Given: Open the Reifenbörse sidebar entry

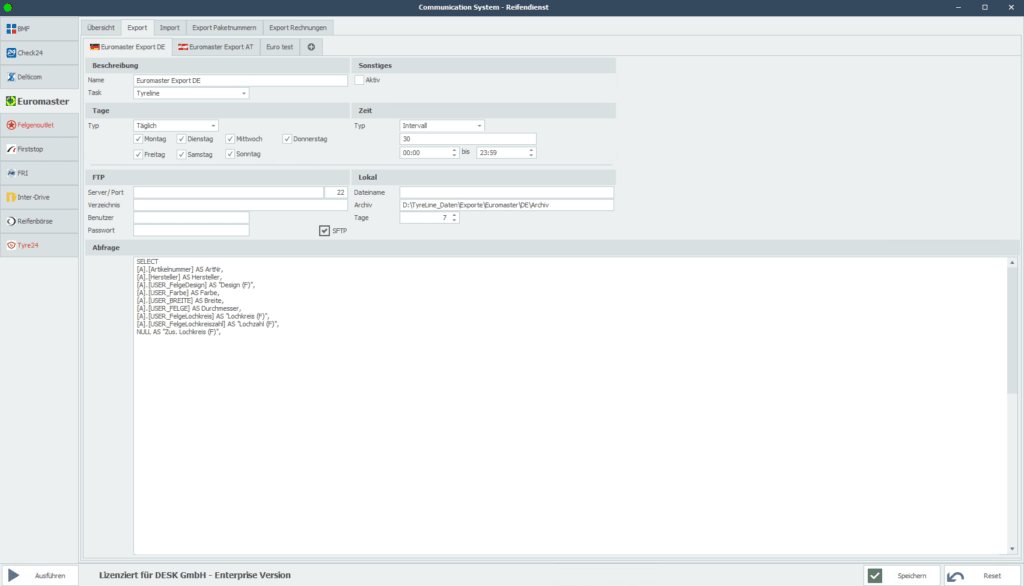Looking at the screenshot, I should click(x=39, y=221).
